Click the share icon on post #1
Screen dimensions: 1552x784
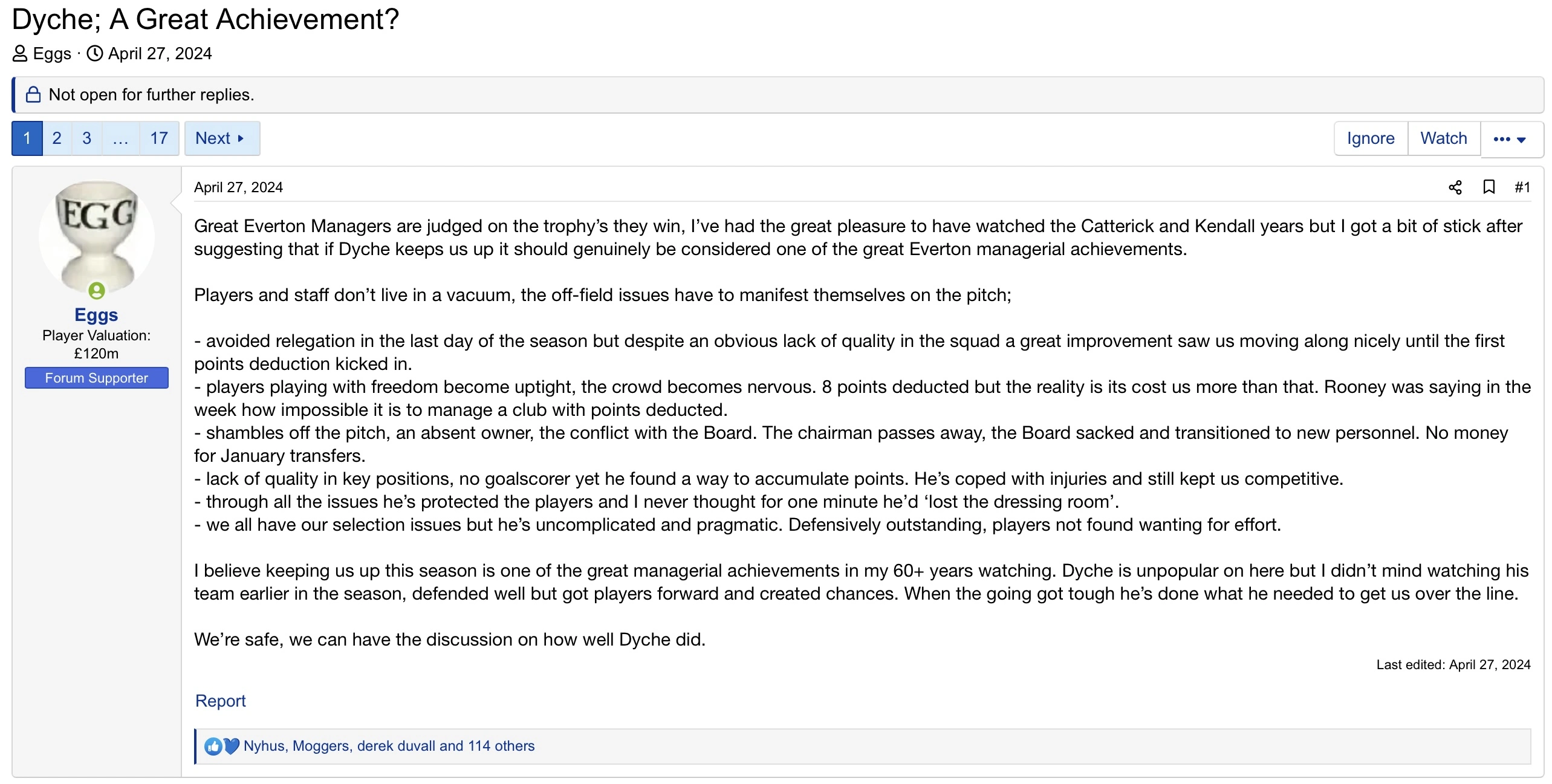point(1455,187)
